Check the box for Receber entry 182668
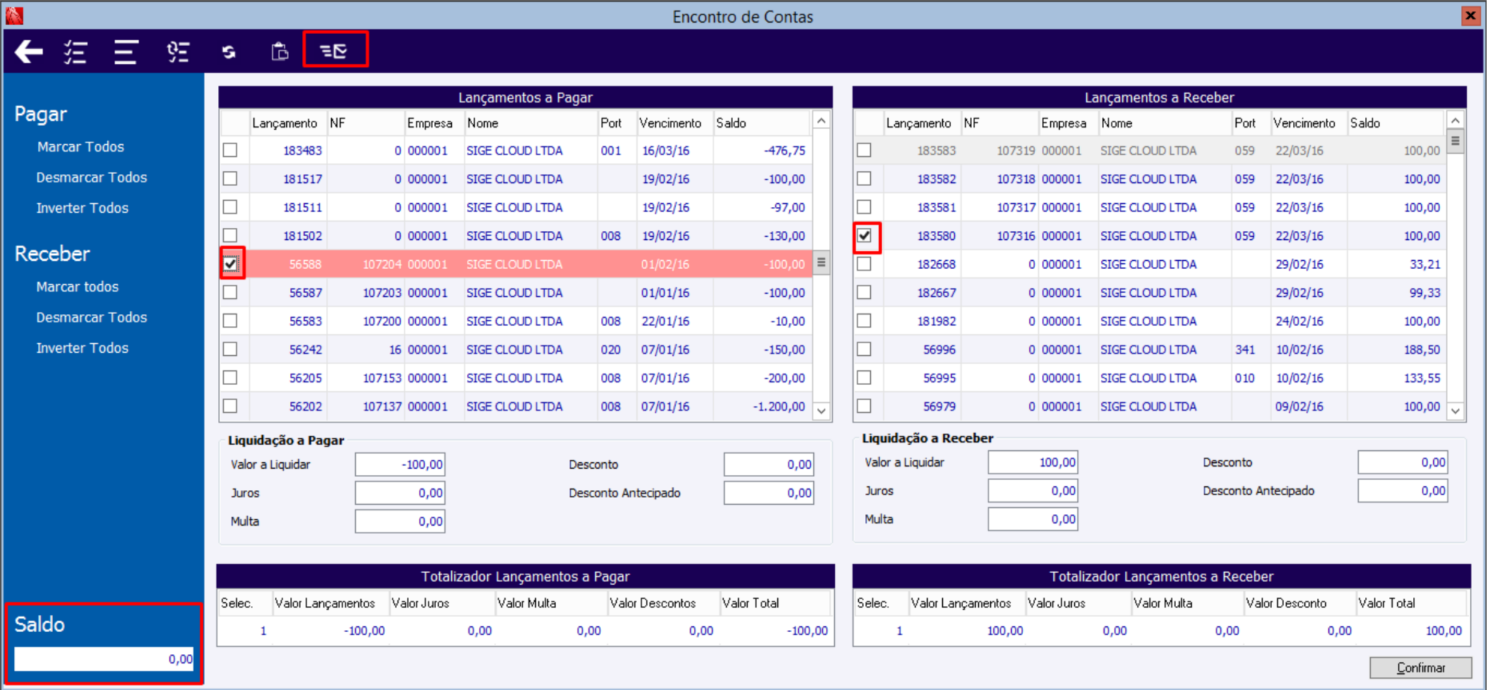The width and height of the screenshot is (1487, 690). pos(864,264)
